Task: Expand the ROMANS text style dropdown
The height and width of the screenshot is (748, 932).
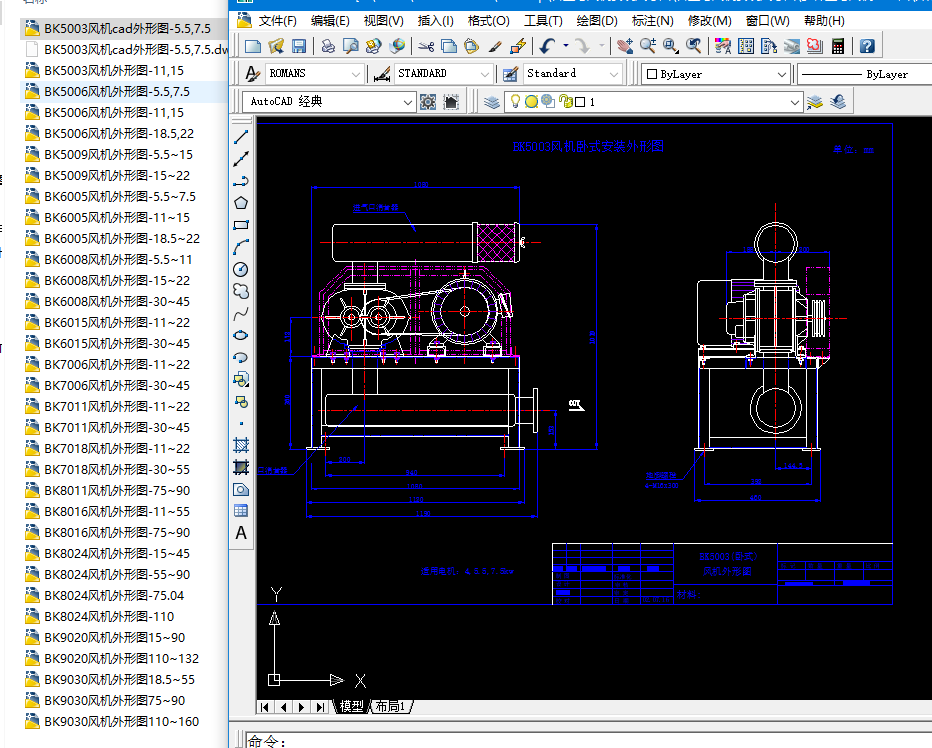Action: 356,74
